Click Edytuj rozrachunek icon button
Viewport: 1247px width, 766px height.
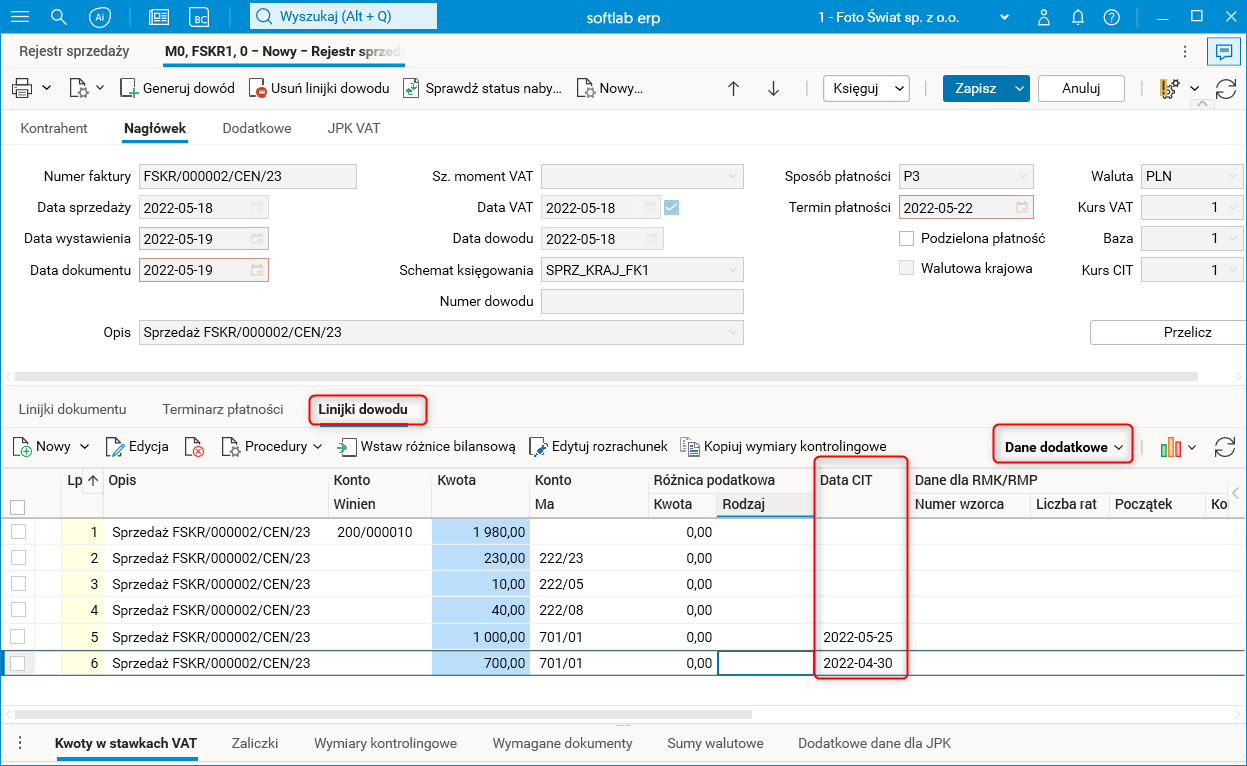[538, 447]
